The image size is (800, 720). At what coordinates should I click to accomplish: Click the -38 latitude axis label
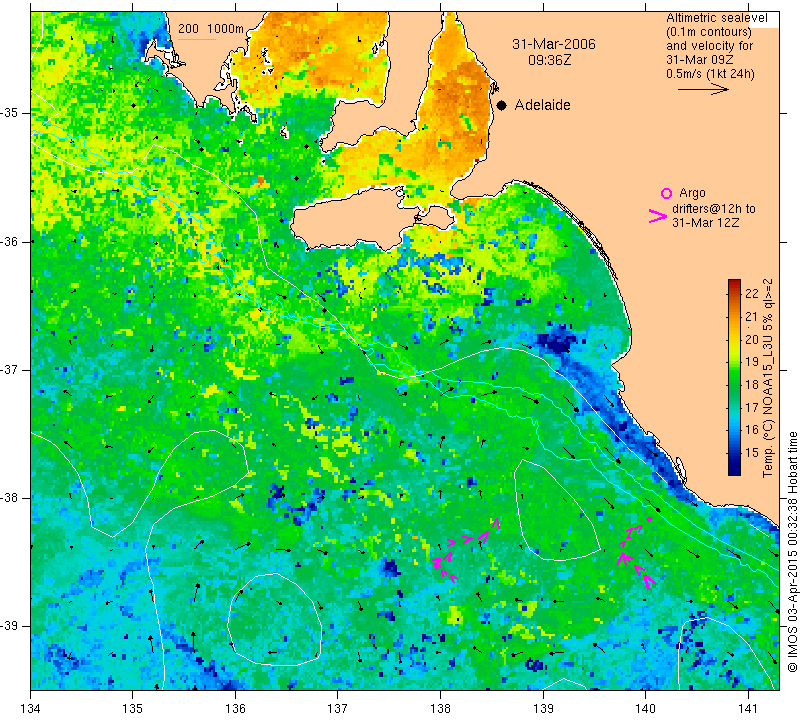pos(11,498)
